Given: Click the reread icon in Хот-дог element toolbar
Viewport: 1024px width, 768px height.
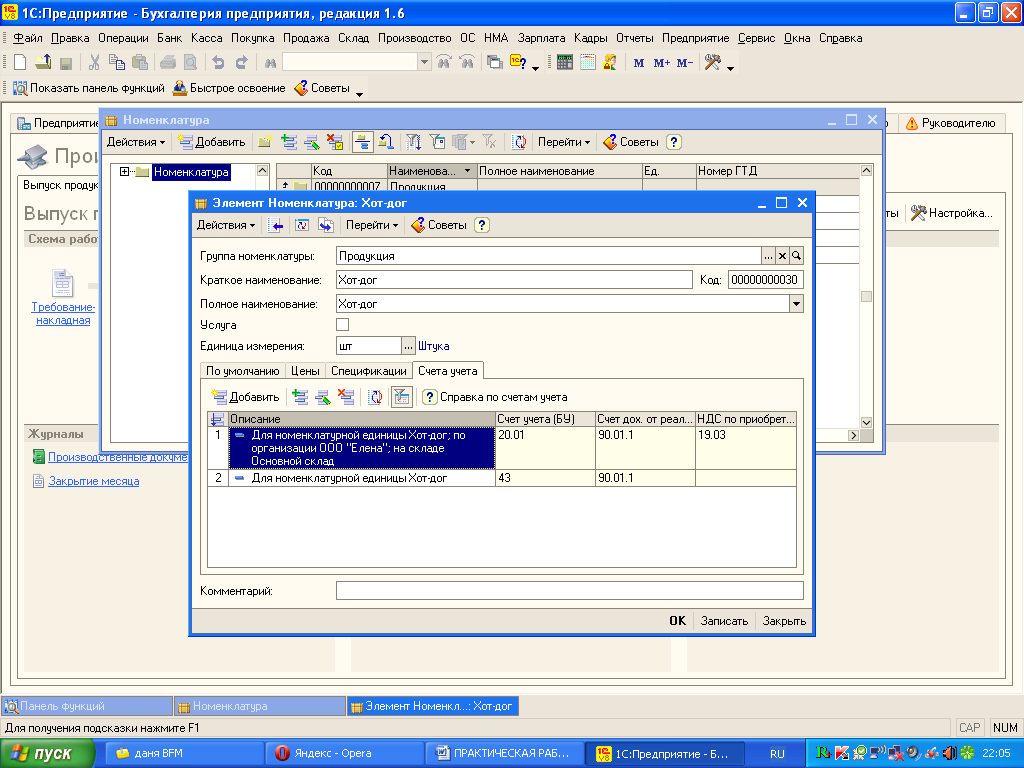Looking at the screenshot, I should click(302, 225).
